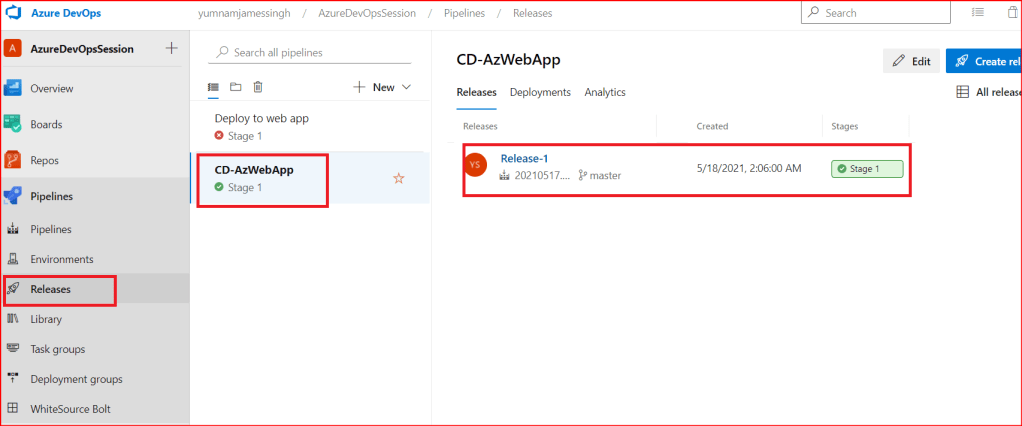Switch to list view of pipelines
1022x426 pixels.
coord(213,87)
